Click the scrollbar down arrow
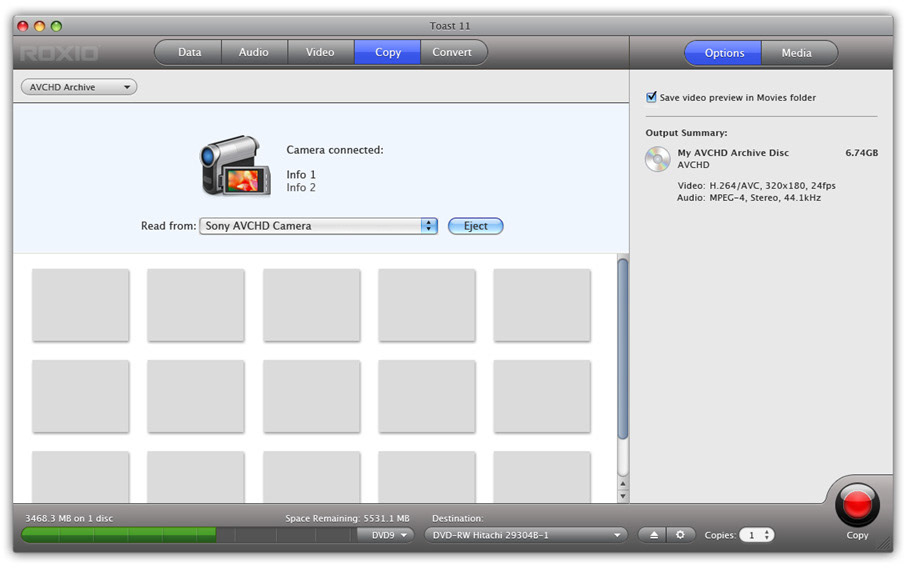 623,497
